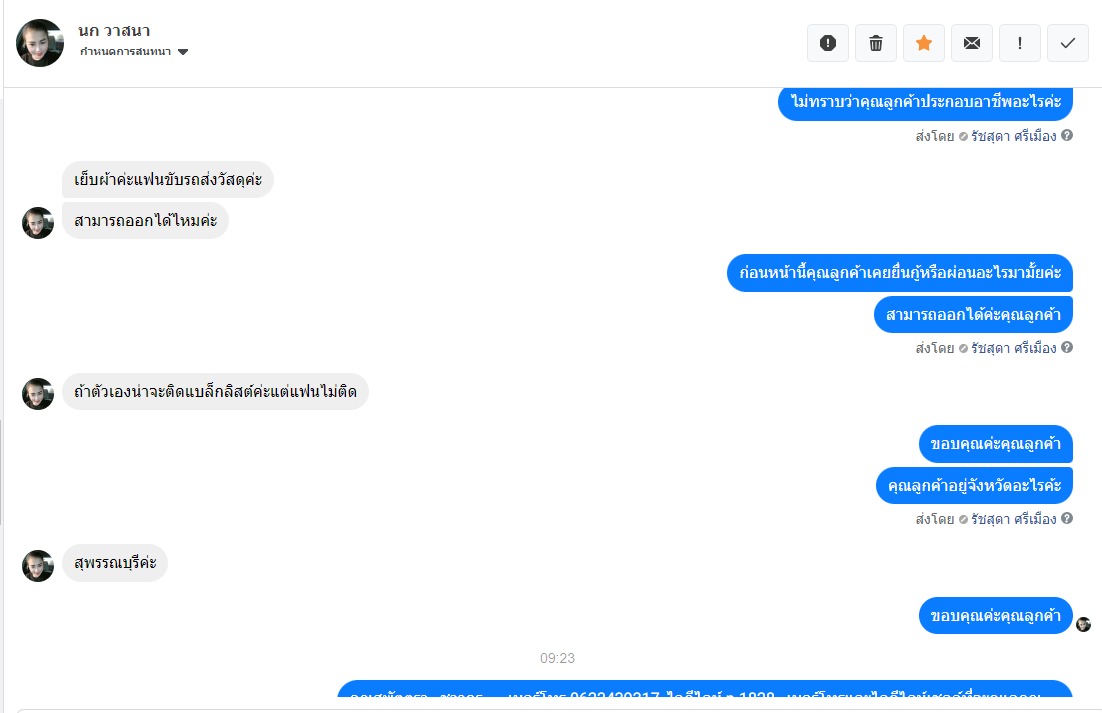Click avatar beside สุพรรณบุรีค่ะ message
Image resolution: width=1102 pixels, height=713 pixels.
(x=38, y=565)
